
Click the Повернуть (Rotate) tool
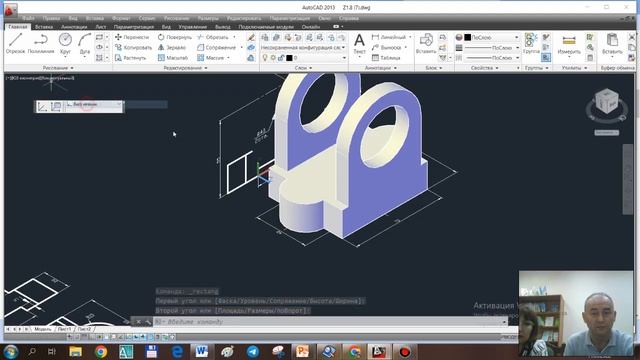174,37
